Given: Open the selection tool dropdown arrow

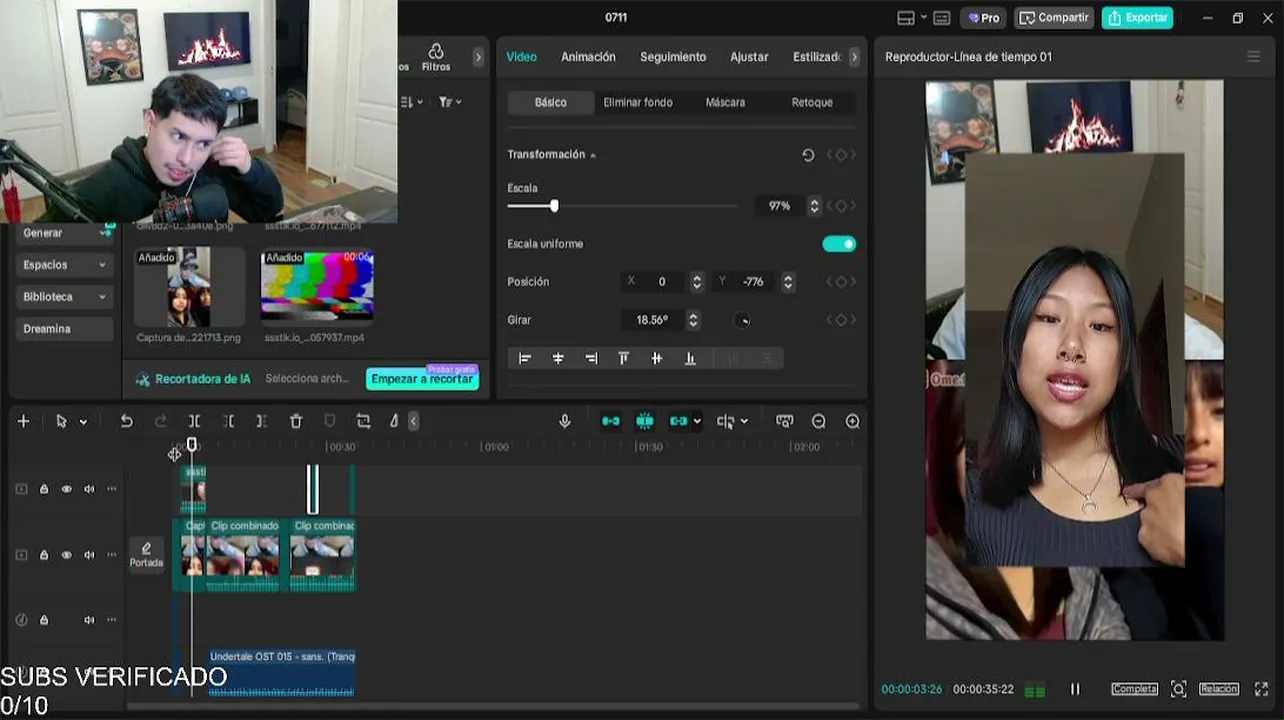Looking at the screenshot, I should pyautogui.click(x=83, y=422).
